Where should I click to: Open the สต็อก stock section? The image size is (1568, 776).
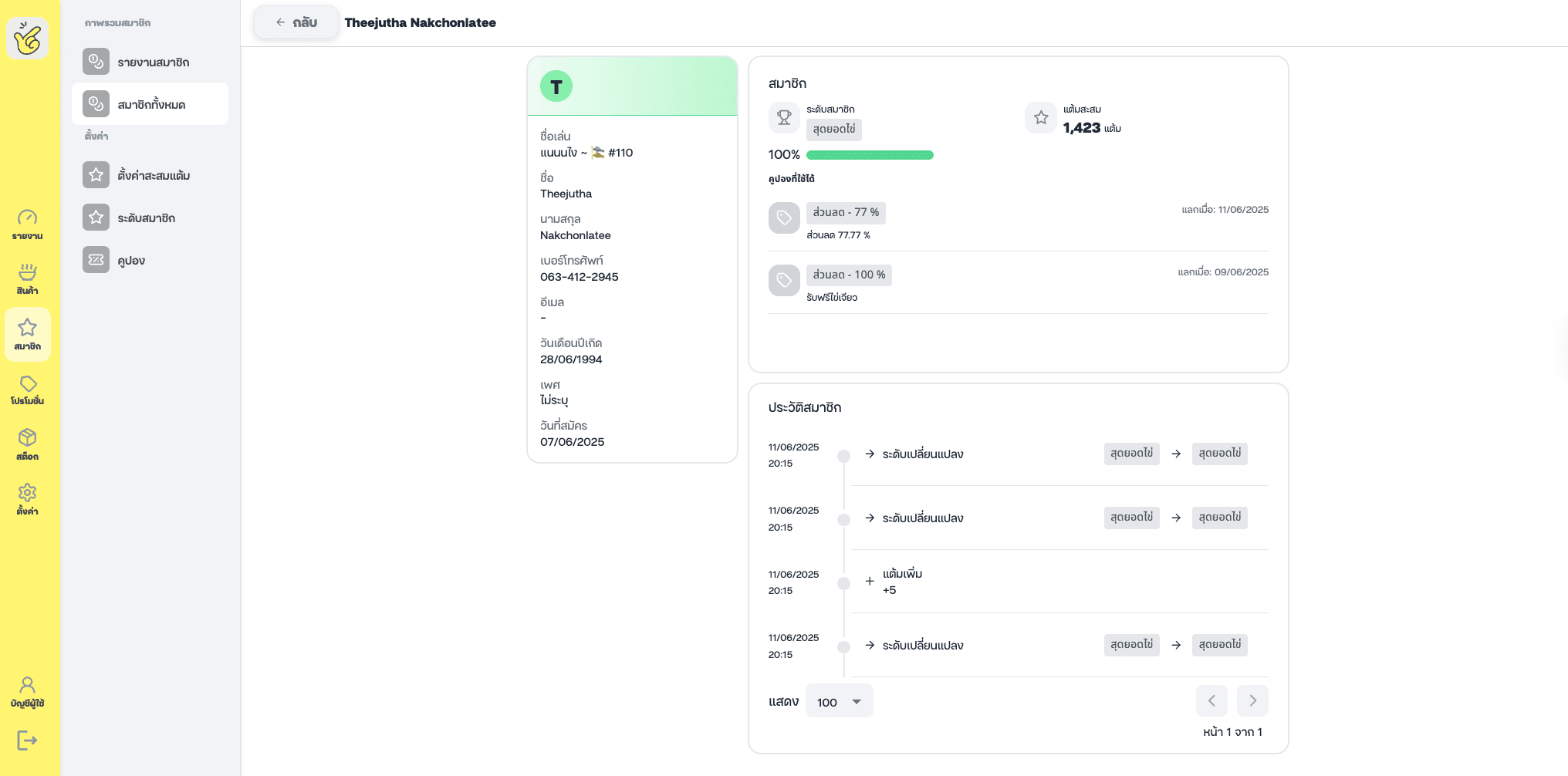pos(28,445)
